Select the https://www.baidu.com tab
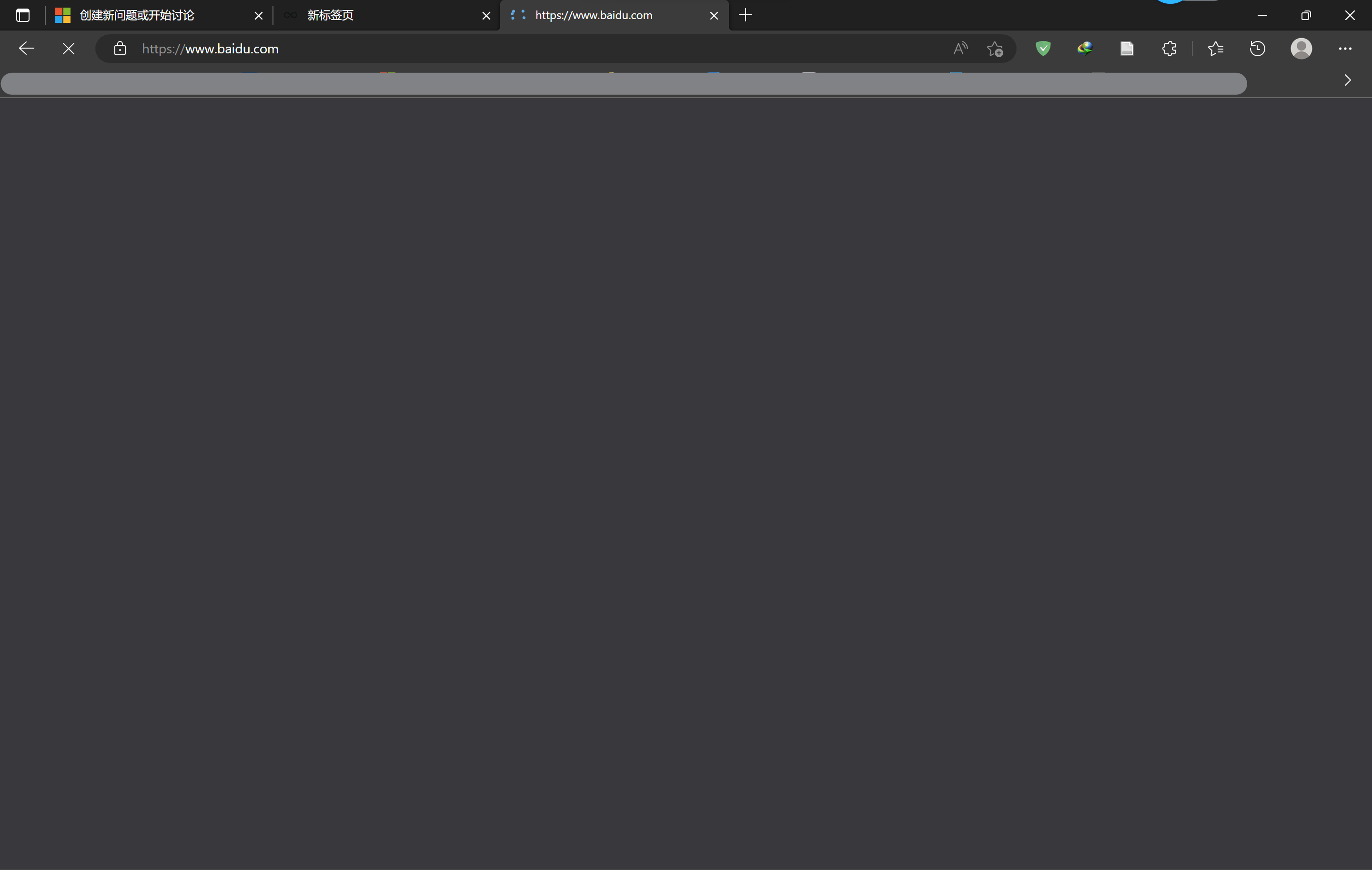Viewport: 1372px width, 870px height. 614,15
